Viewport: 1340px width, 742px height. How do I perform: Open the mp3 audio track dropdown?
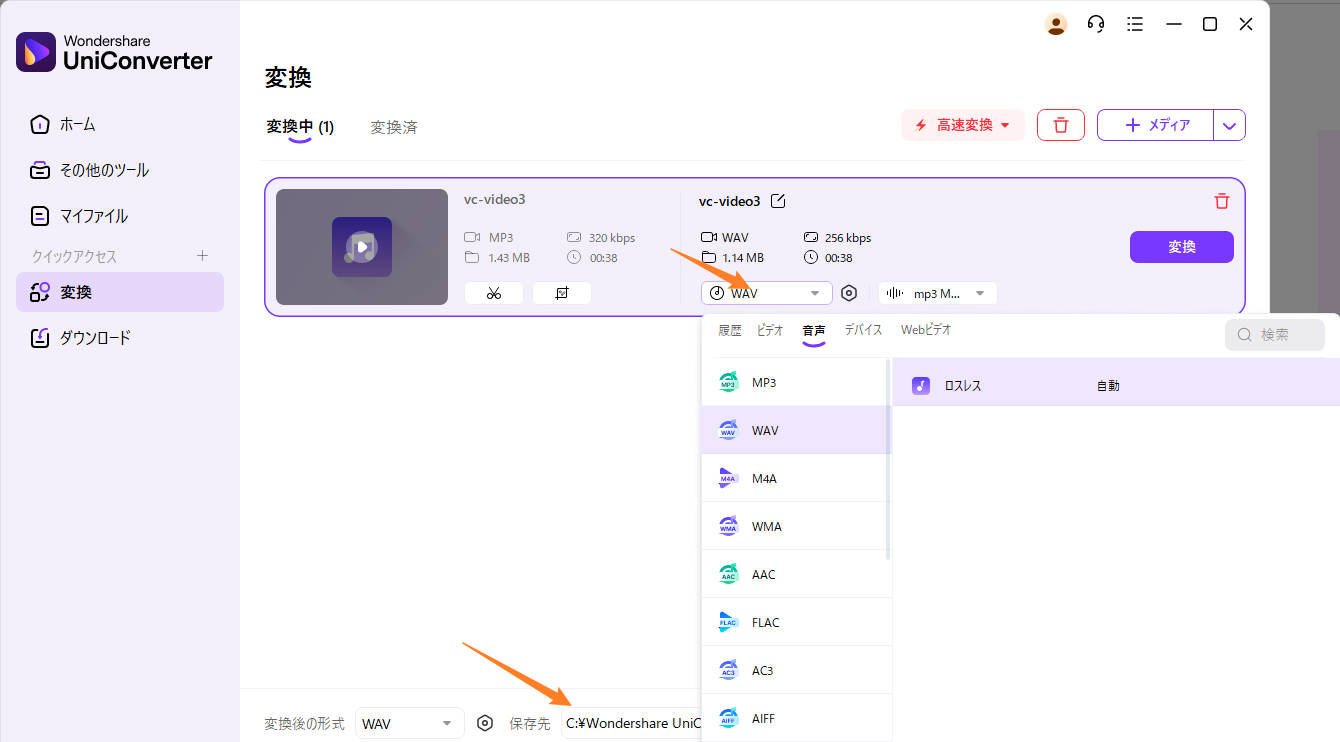click(x=937, y=293)
